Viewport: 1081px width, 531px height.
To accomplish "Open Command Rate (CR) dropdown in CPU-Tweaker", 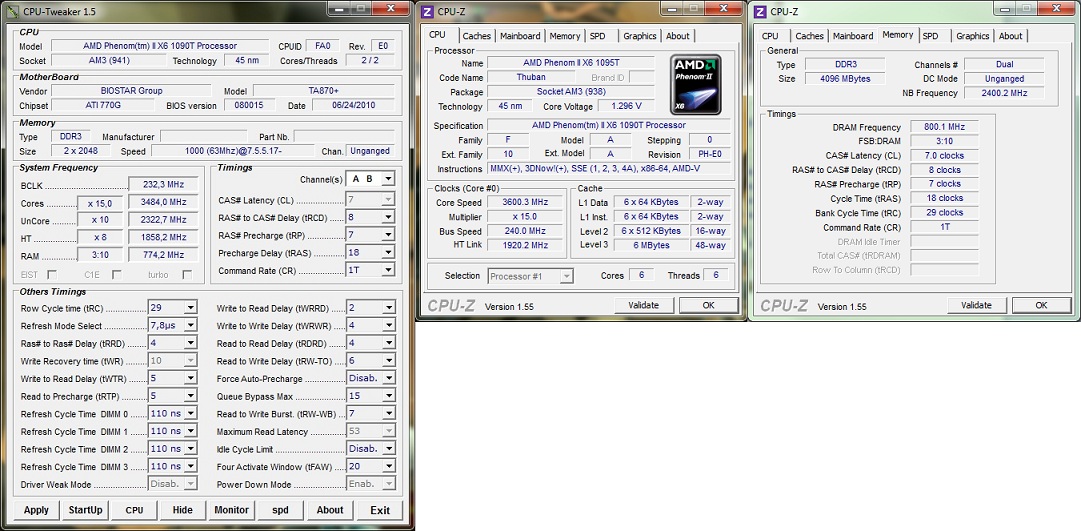I will pyautogui.click(x=389, y=270).
